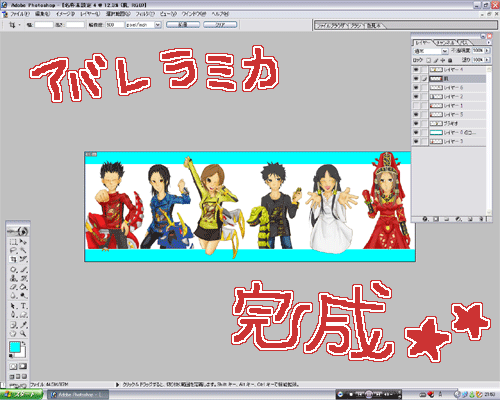The image size is (500, 400).
Task: Expand the layer opacity slider arrow
Action: [487, 50]
